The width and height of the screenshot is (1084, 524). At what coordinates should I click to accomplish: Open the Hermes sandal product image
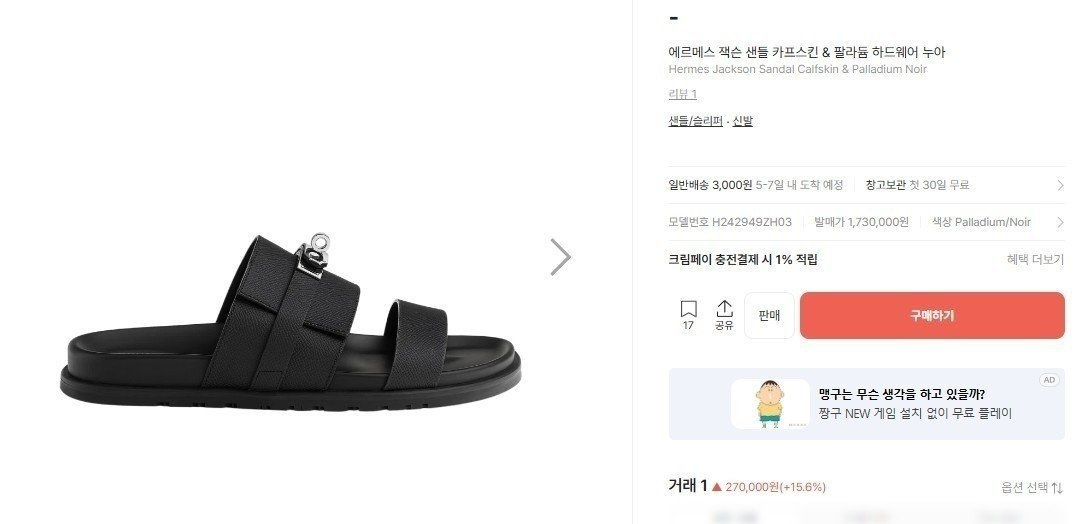(x=290, y=322)
